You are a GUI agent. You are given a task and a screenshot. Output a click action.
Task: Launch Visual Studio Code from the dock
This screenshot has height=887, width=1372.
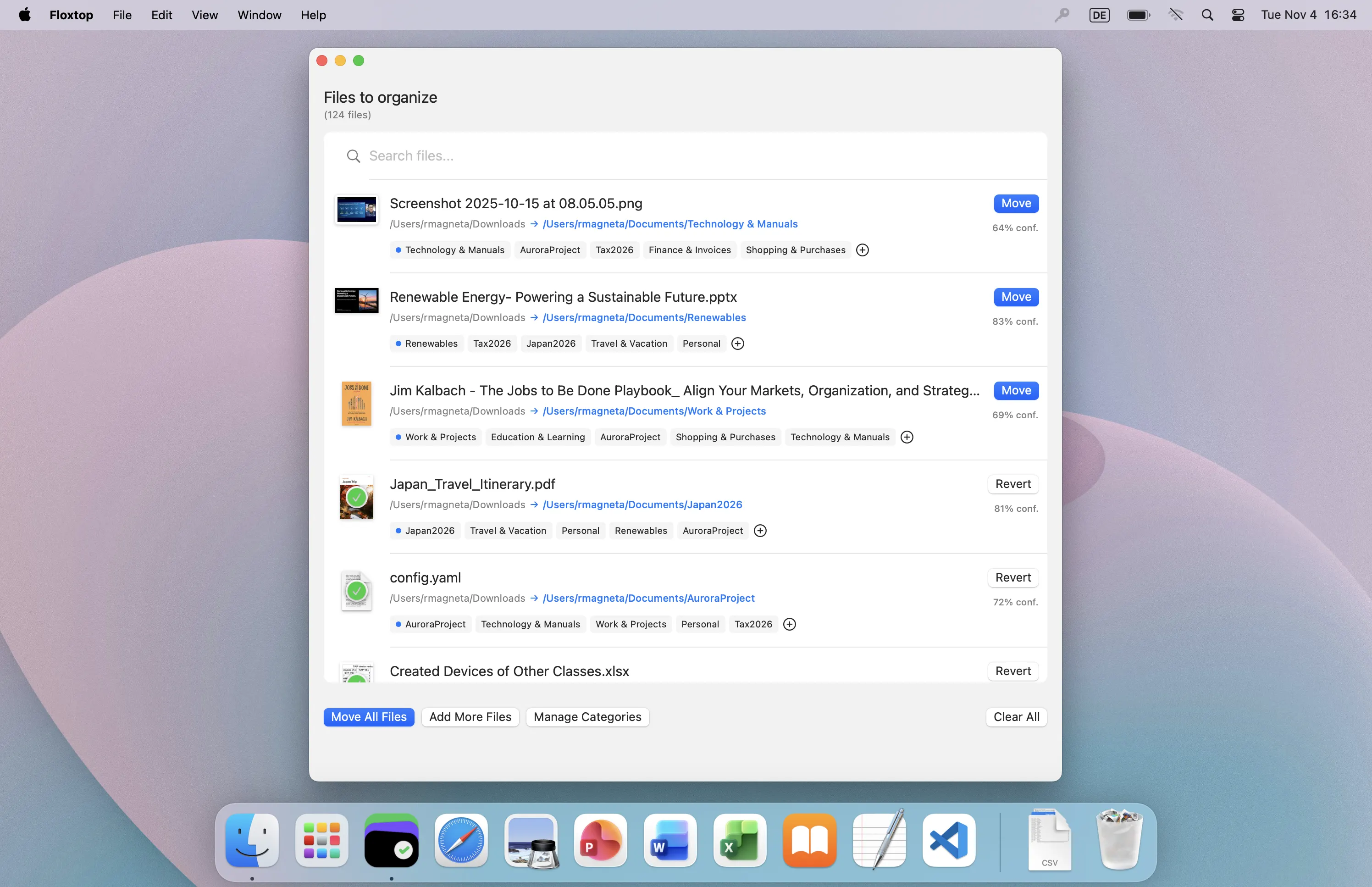(x=948, y=840)
